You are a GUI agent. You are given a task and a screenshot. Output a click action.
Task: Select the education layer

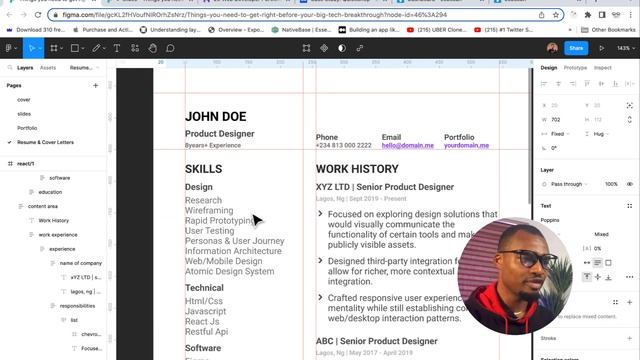(x=50, y=192)
